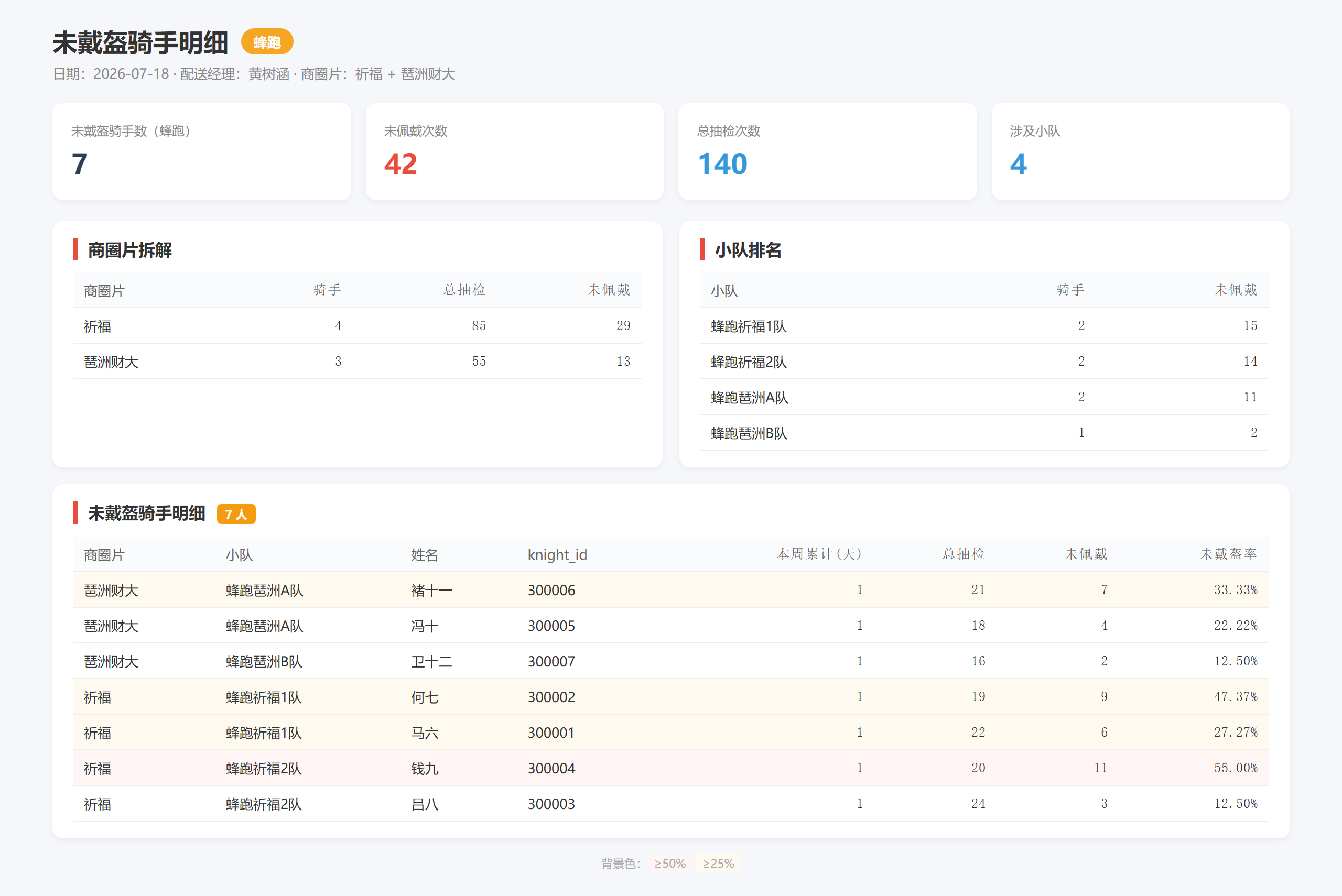Click 蜂跑祈福1队 in the team ranking
1342x896 pixels.
pyautogui.click(x=749, y=326)
